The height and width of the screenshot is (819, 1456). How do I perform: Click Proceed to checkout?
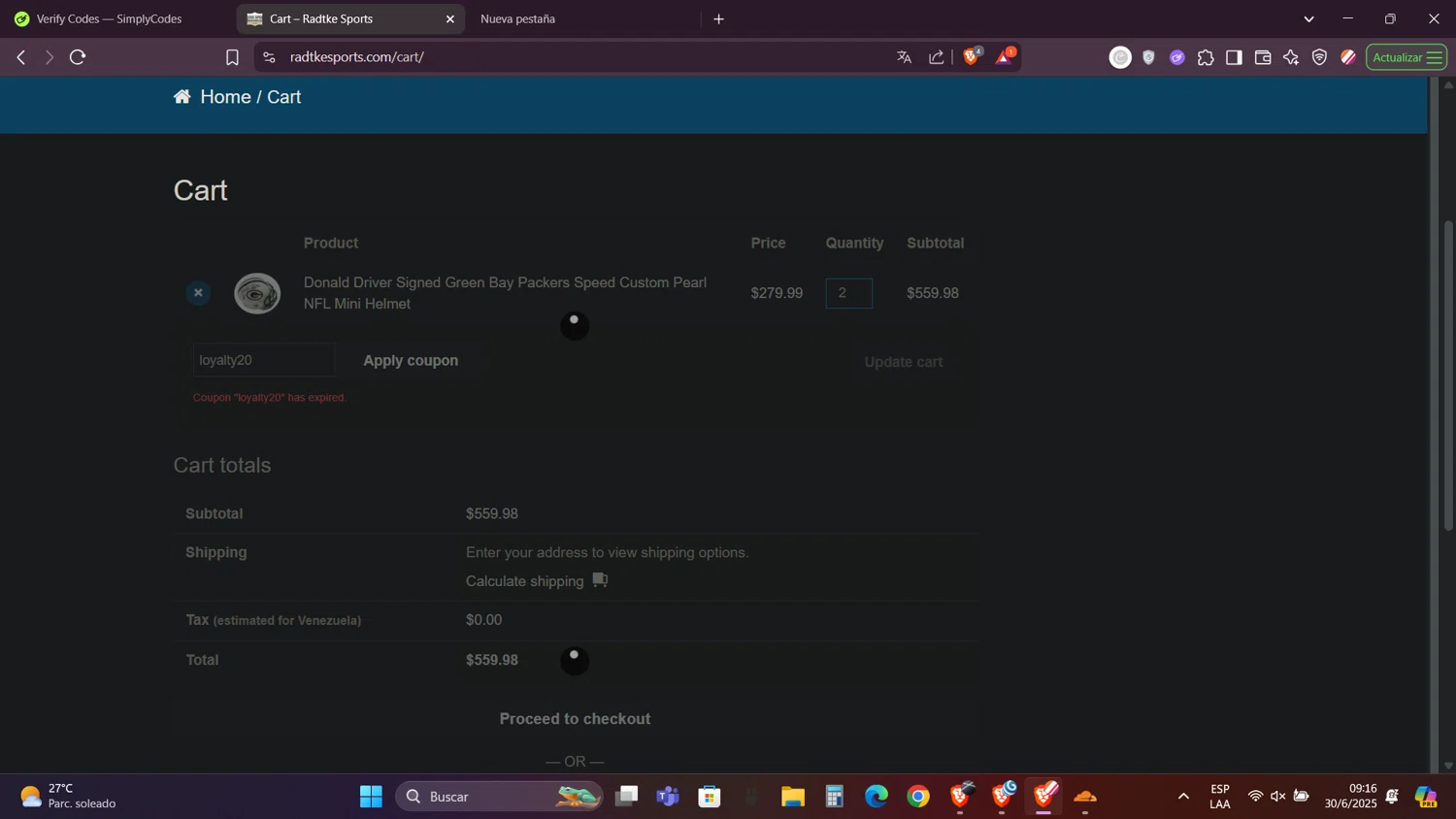[x=575, y=719]
